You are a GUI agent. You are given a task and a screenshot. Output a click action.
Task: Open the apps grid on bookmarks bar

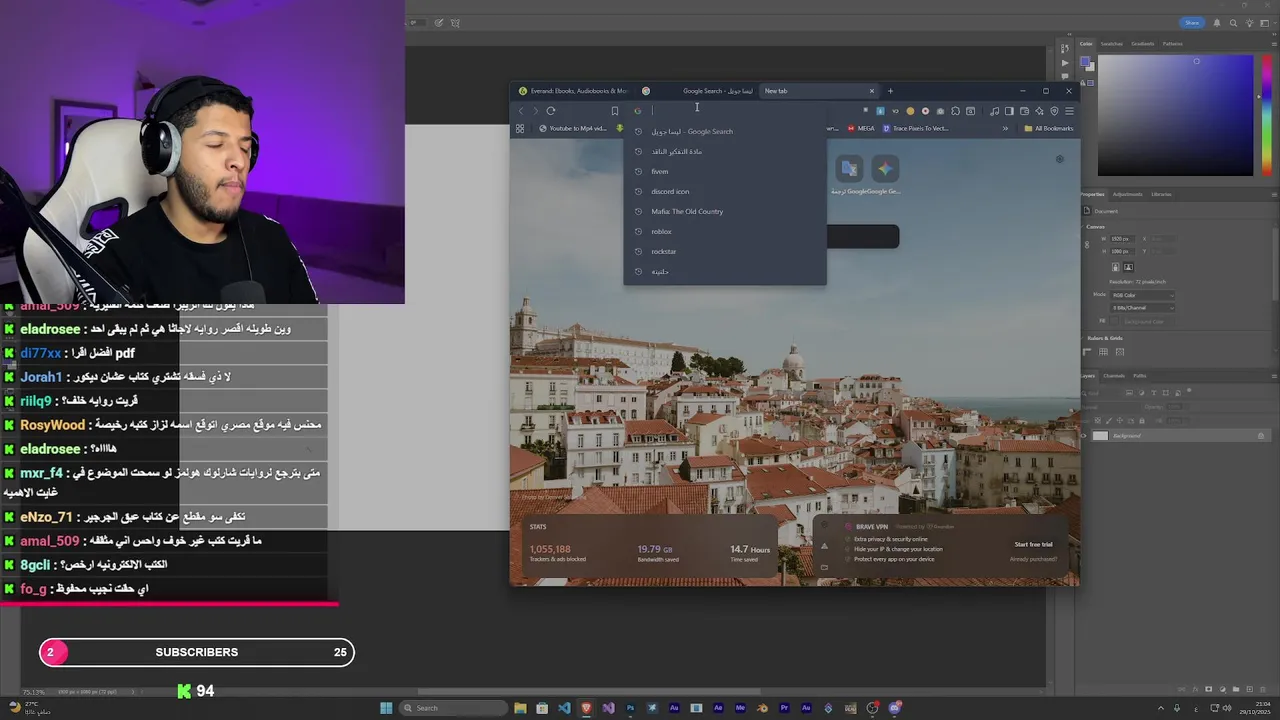point(520,128)
